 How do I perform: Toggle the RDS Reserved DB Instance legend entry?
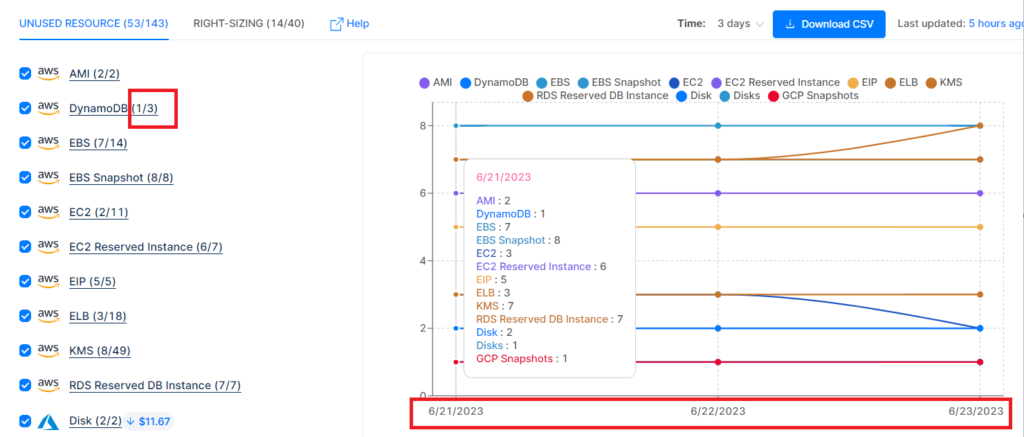[x=595, y=96]
